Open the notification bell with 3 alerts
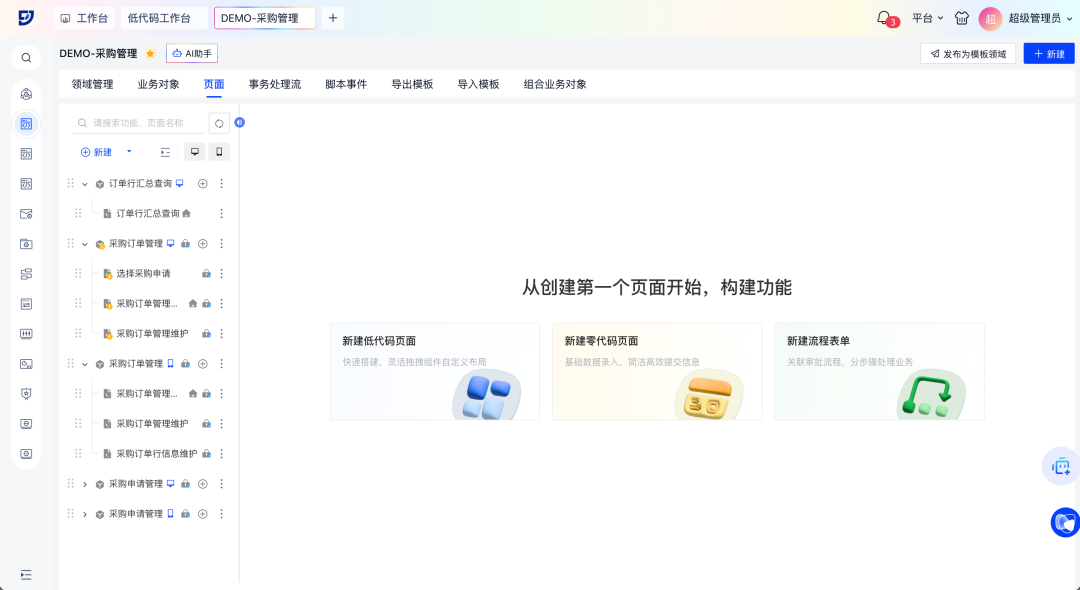1080x590 pixels. [x=884, y=18]
